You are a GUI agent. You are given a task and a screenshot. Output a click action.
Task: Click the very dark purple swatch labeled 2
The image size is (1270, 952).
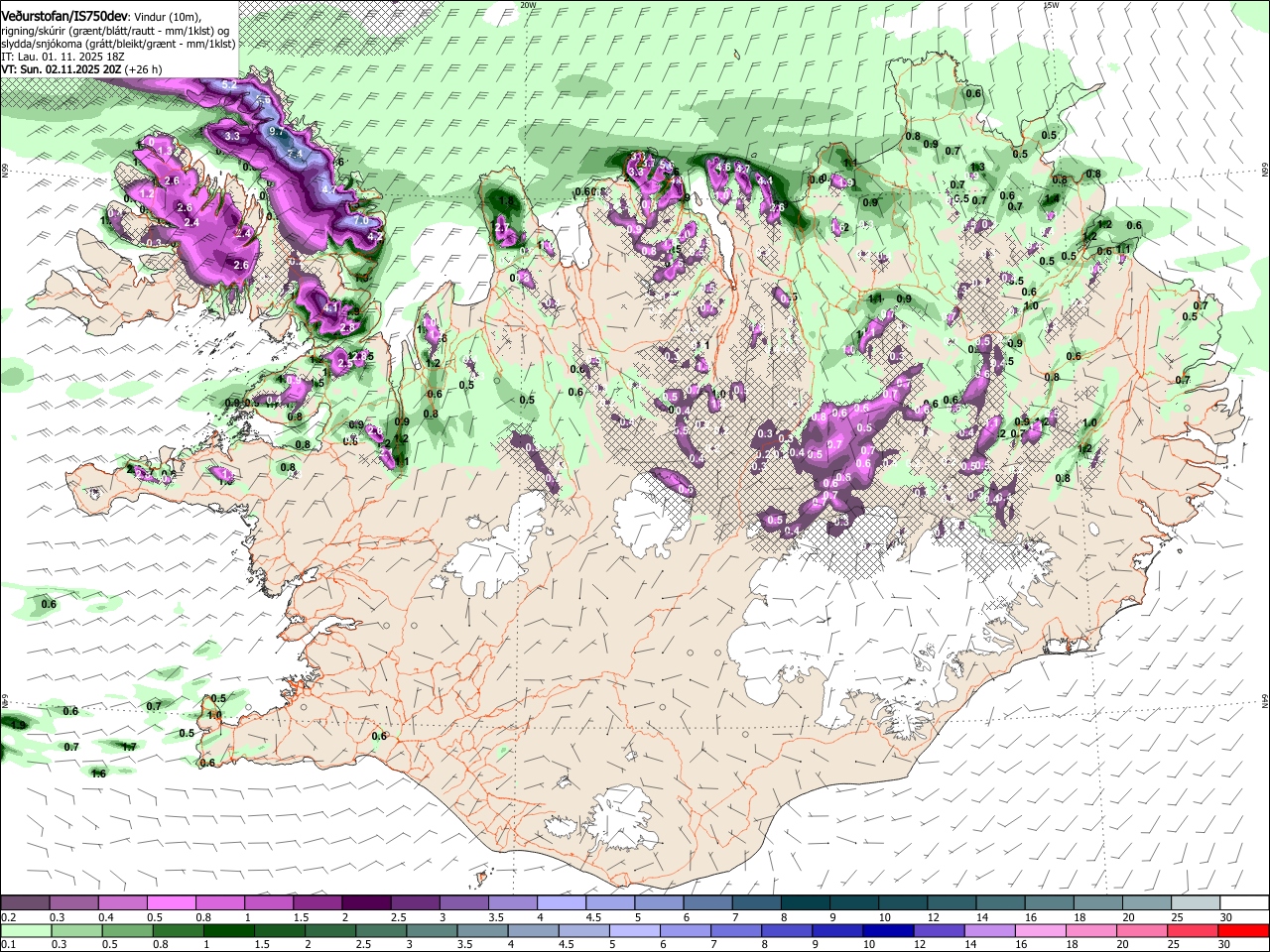(x=365, y=902)
